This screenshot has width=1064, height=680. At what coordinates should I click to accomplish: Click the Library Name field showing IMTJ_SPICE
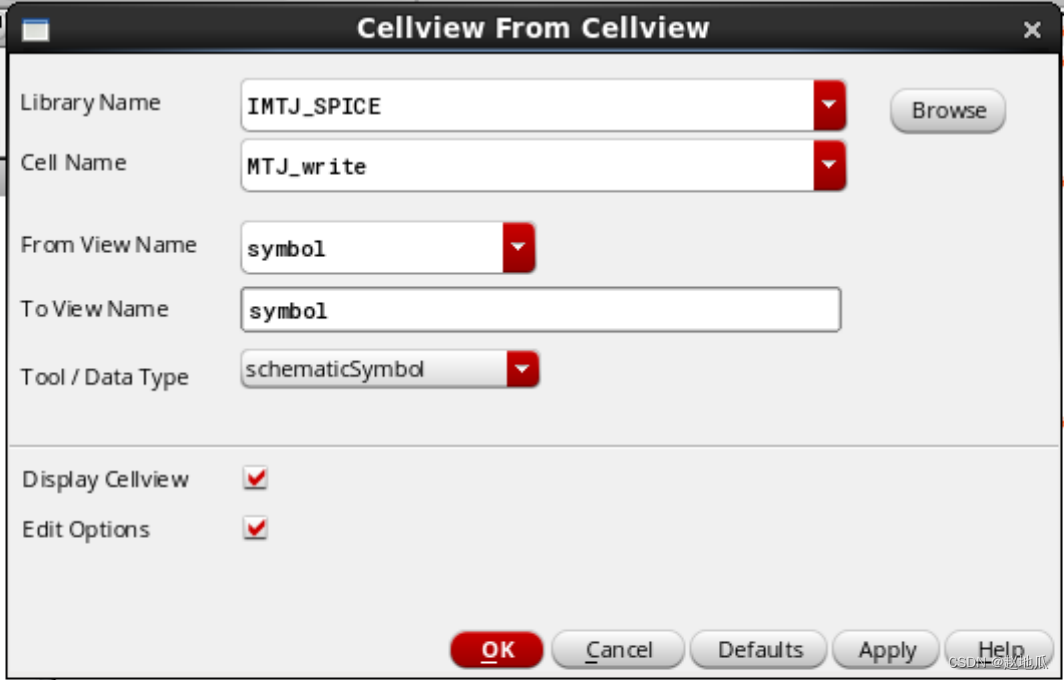[x=527, y=106]
